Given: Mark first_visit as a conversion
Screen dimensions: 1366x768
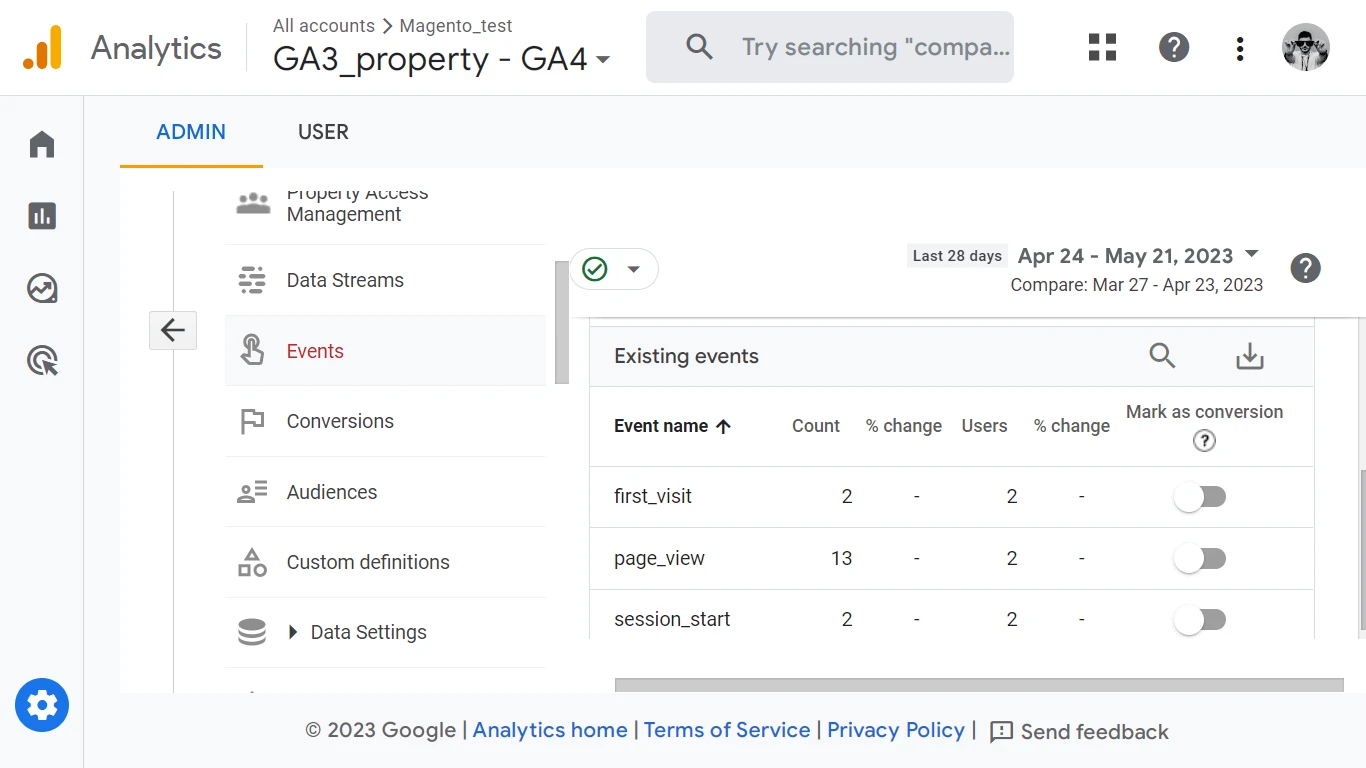Looking at the screenshot, I should tap(1200, 497).
